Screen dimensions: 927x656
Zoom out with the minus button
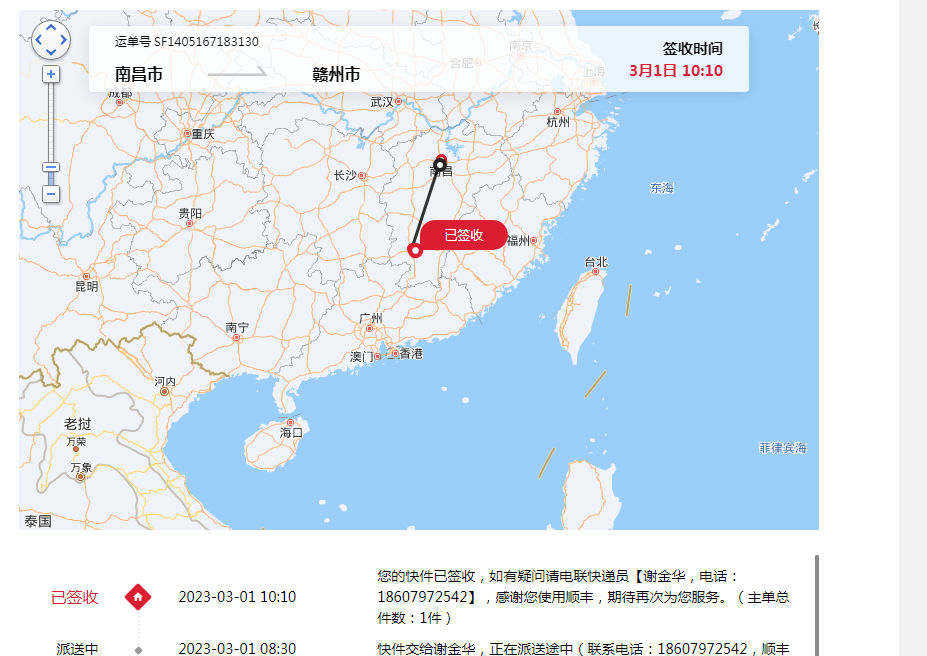click(51, 194)
